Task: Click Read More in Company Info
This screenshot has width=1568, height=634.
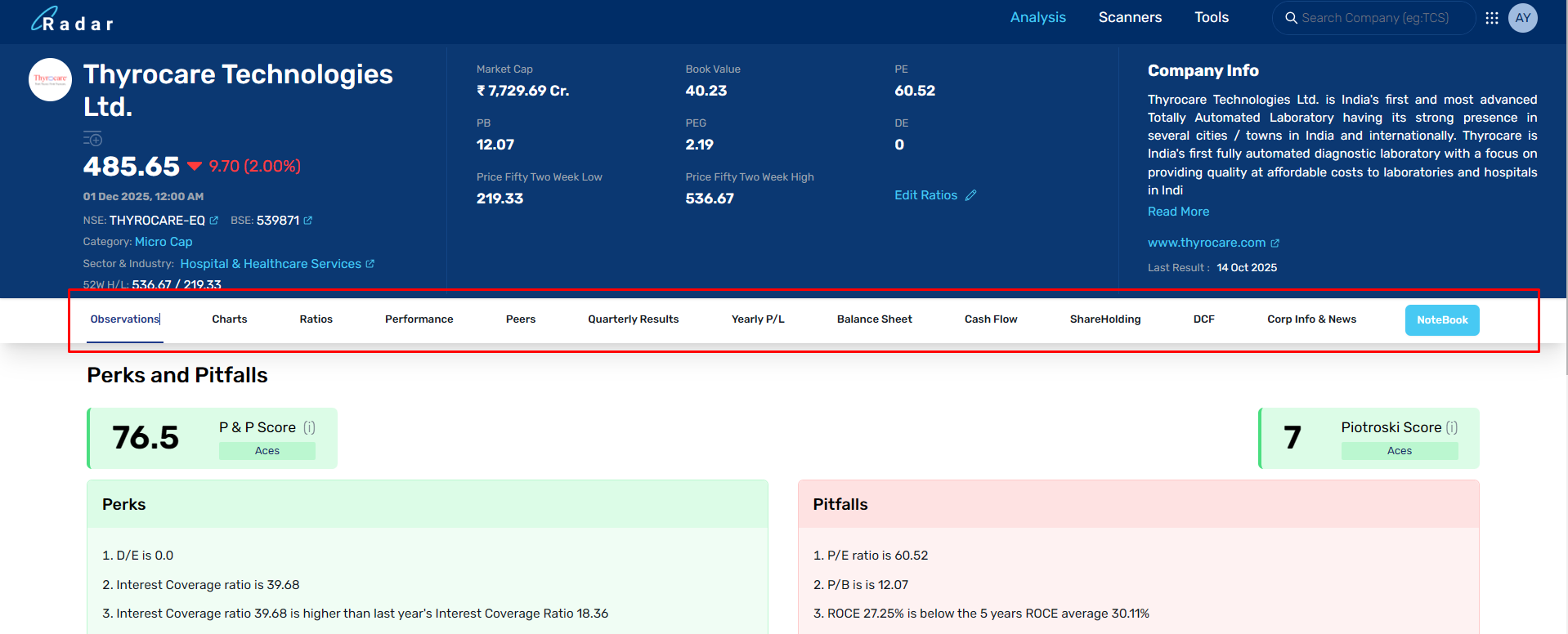Action: [1177, 212]
